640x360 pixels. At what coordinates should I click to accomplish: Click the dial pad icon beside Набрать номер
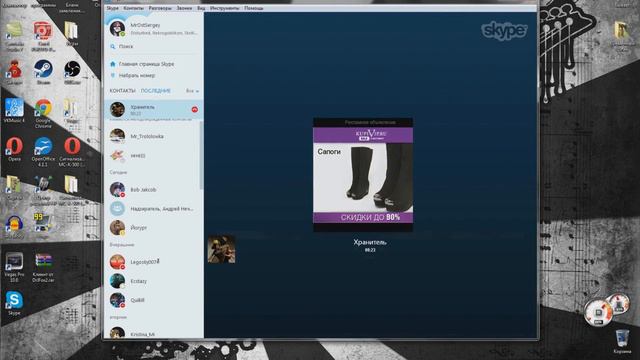click(x=113, y=76)
